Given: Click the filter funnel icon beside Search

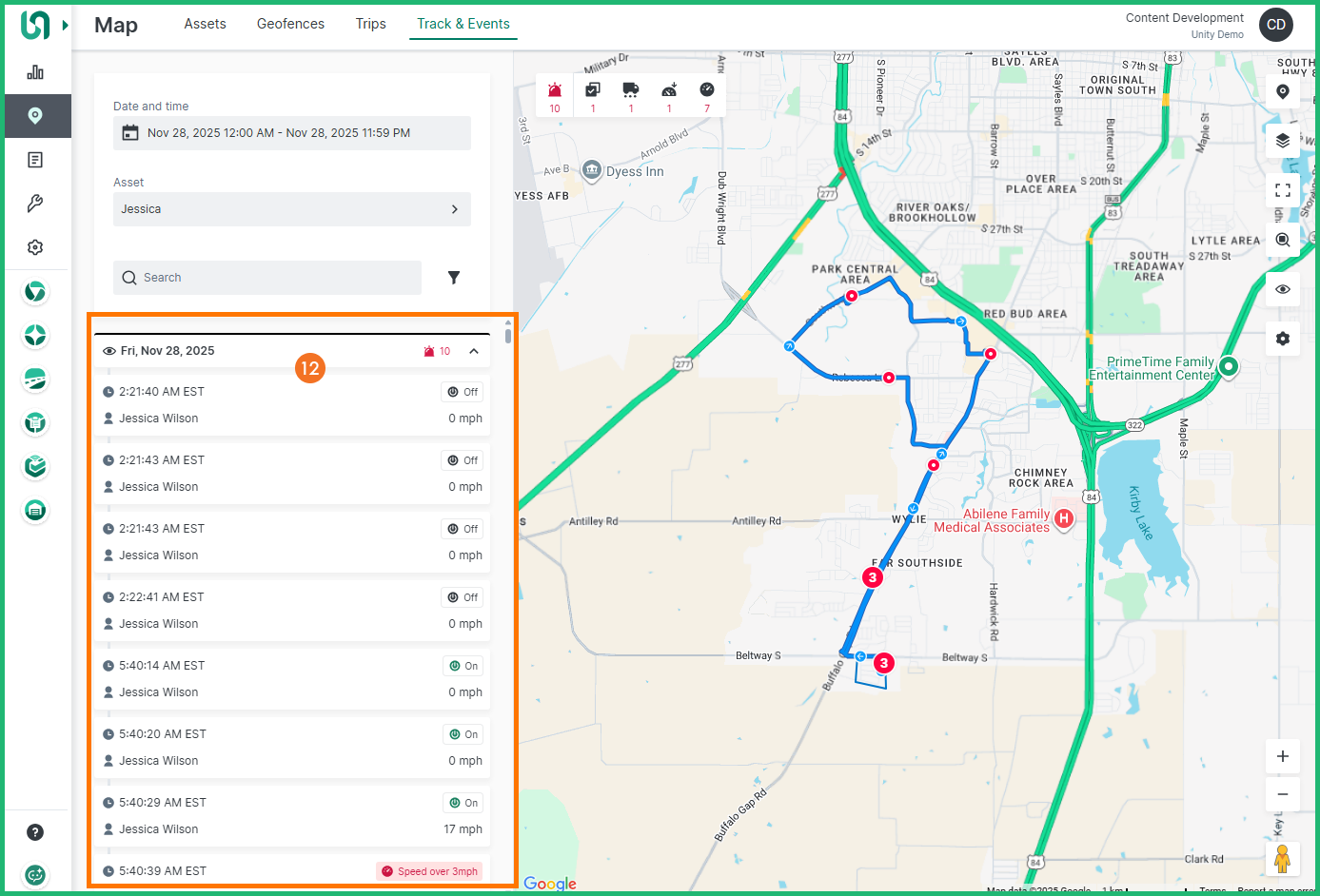Looking at the screenshot, I should click(x=454, y=278).
